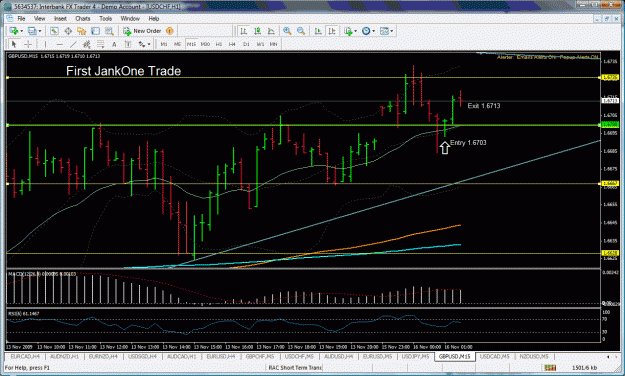
Task: Expand the Indicators dropdown arrow
Action: [356, 31]
